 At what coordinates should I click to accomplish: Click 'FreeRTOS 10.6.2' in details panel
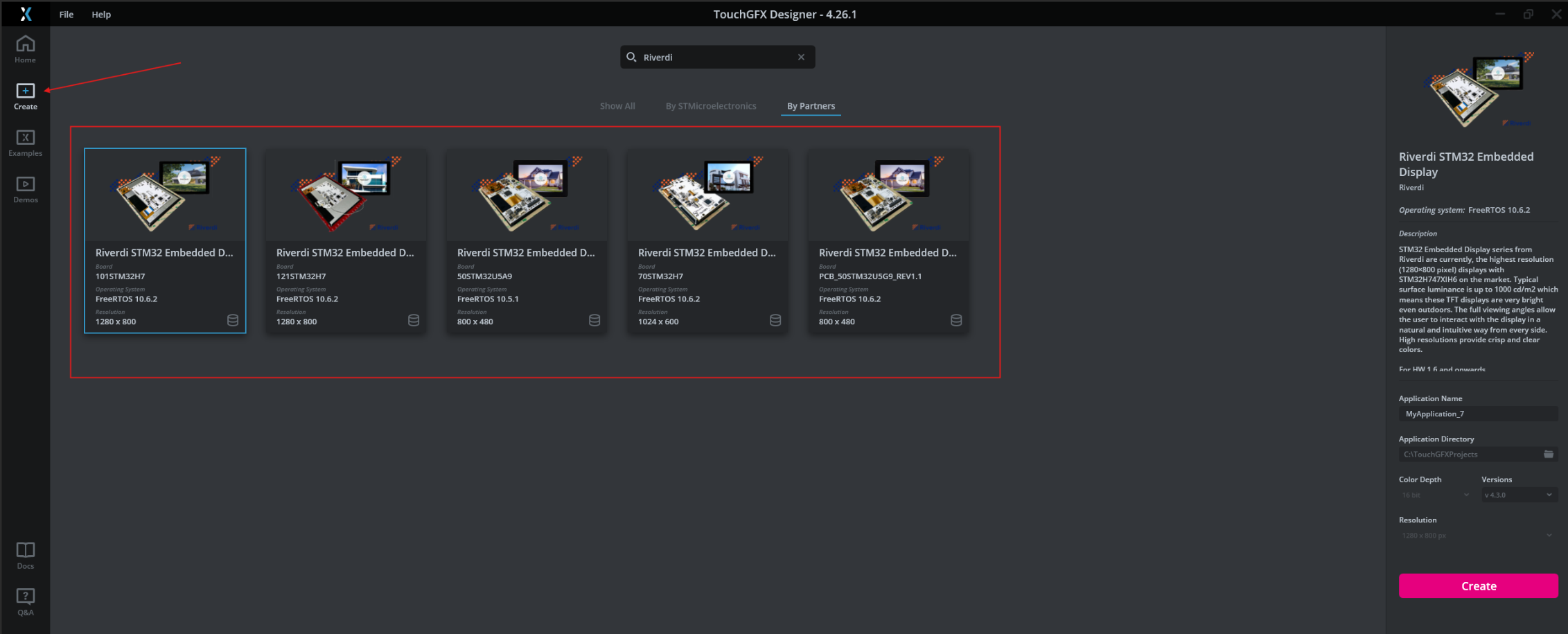[x=1499, y=210]
